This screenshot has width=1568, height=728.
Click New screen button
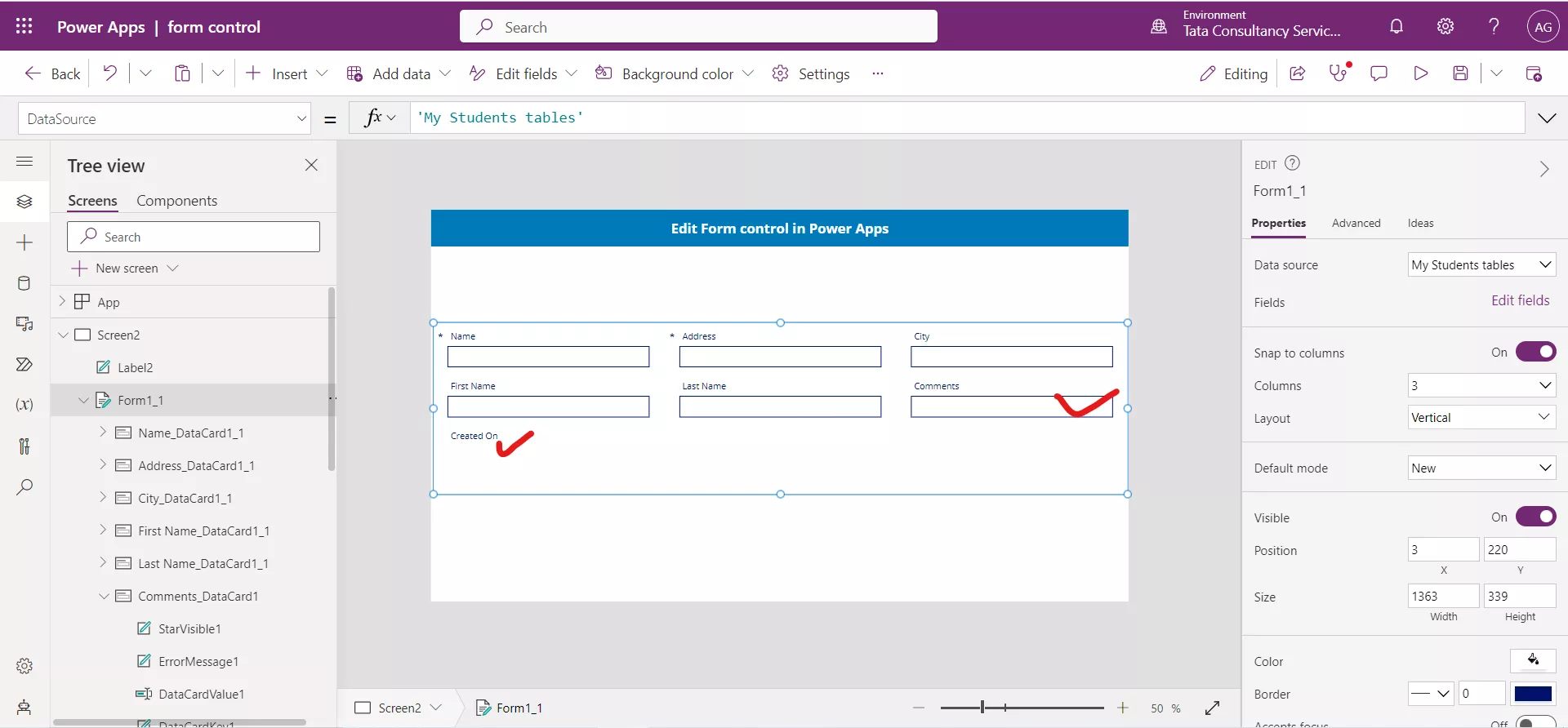point(125,269)
